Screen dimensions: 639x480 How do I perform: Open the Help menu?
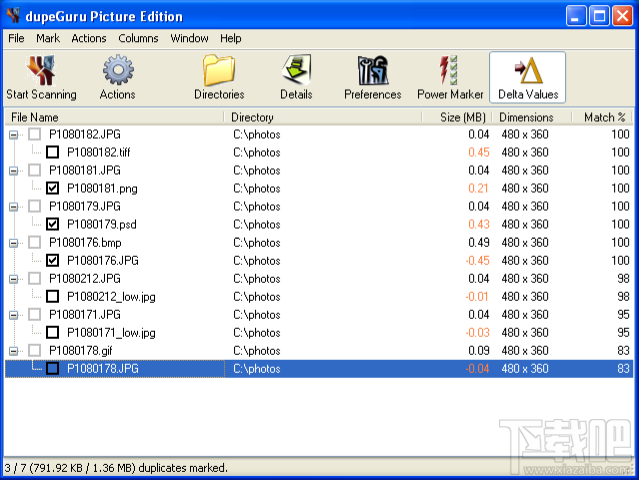[231, 38]
